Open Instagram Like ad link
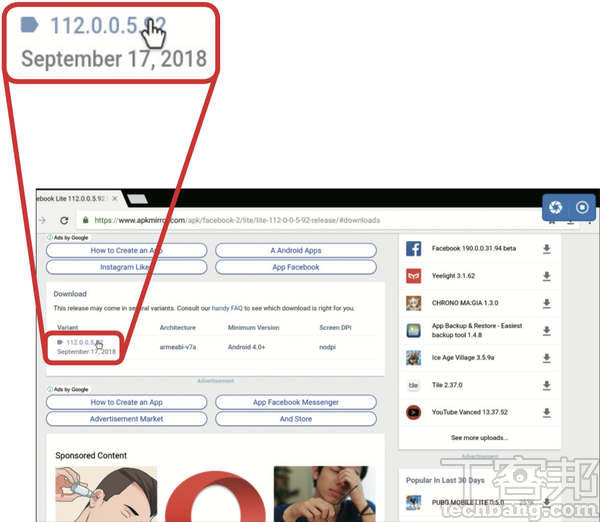The width and height of the screenshot is (600, 522). [x=127, y=267]
